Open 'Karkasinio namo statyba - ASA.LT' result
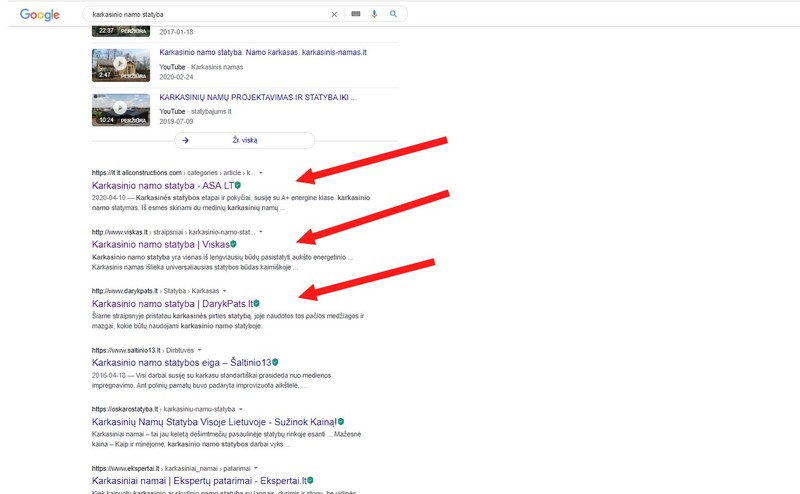This screenshot has height=494, width=800. 163,185
